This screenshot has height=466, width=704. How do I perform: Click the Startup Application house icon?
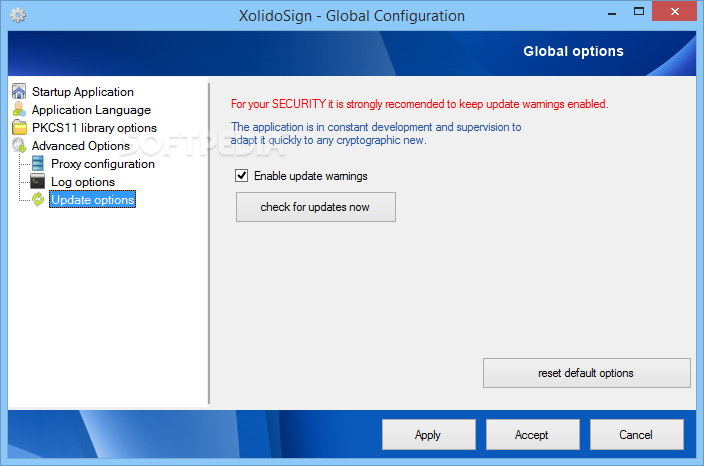click(x=19, y=91)
